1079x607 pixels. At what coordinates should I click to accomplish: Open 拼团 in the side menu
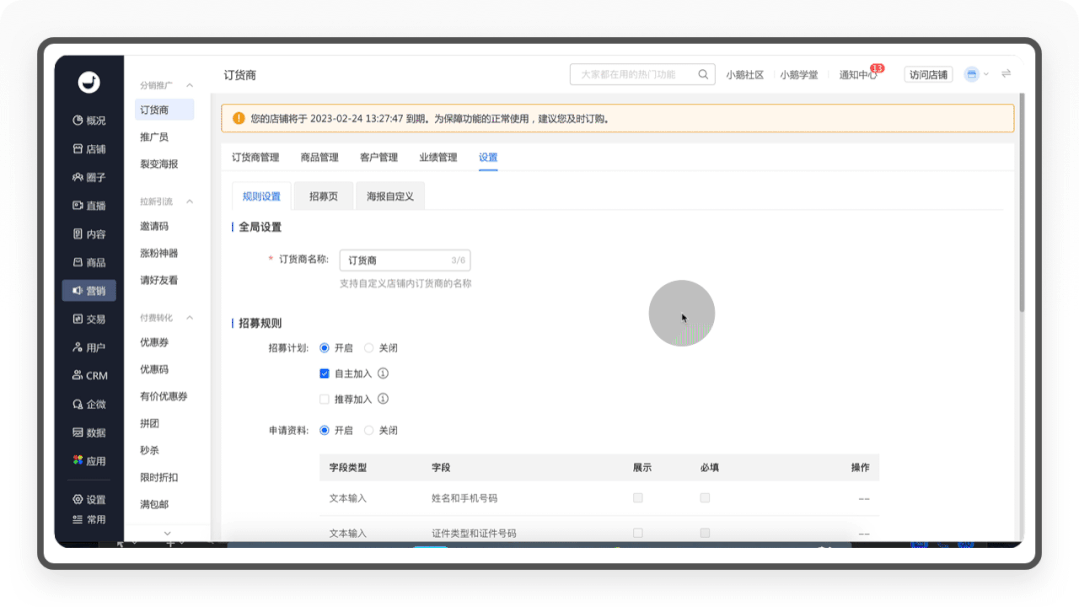pos(149,423)
